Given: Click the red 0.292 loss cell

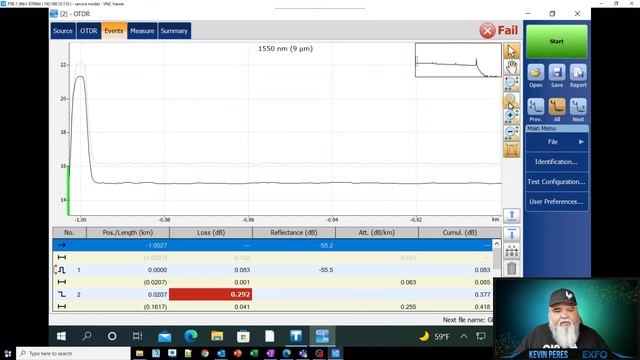Looking at the screenshot, I should (211, 294).
